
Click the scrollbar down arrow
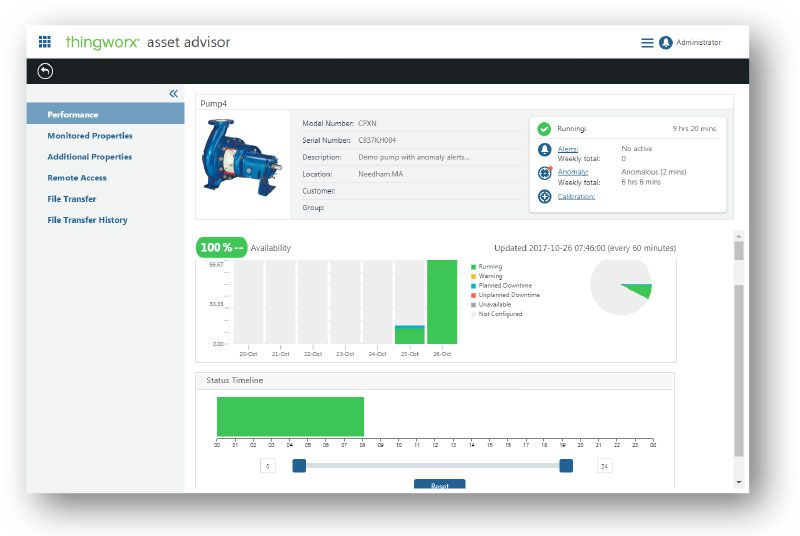[x=739, y=482]
